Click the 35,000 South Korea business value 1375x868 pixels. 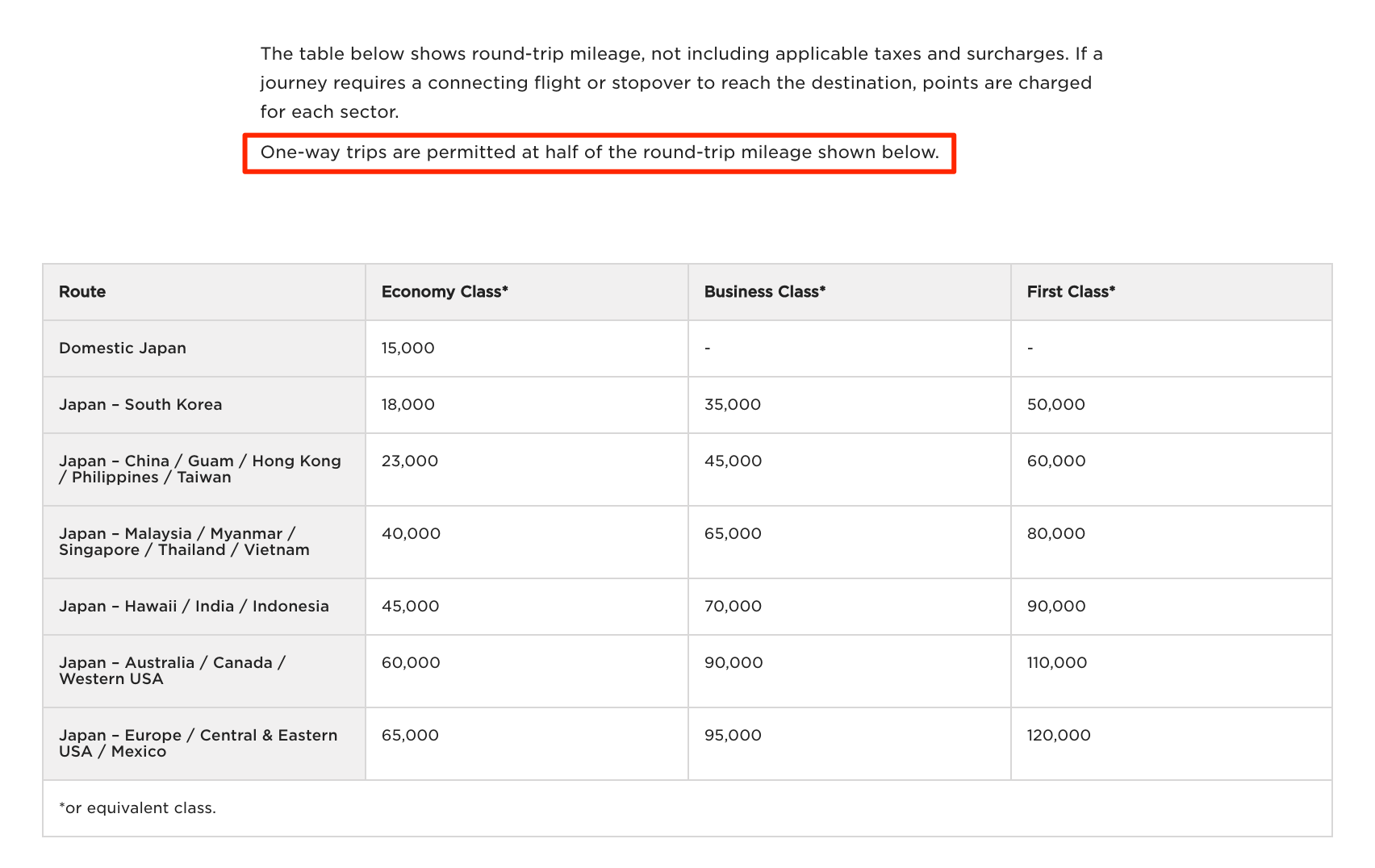733,405
